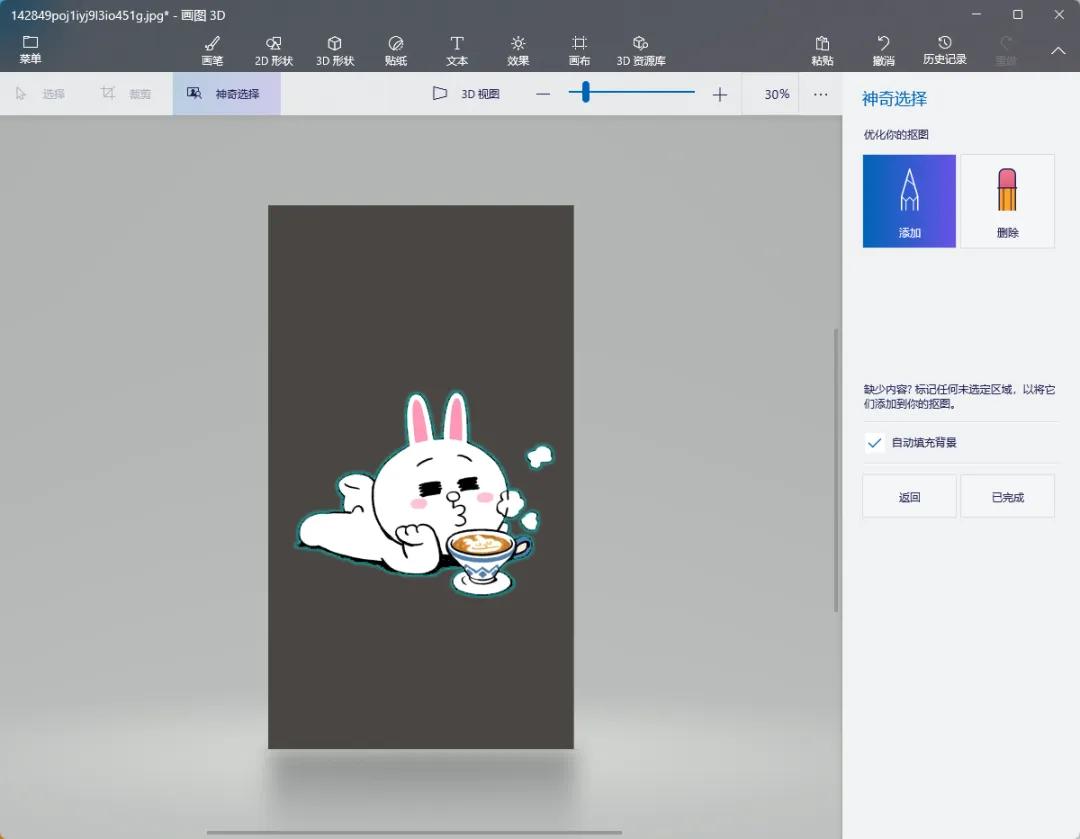Open the 菜单 menu

pyautogui.click(x=31, y=50)
